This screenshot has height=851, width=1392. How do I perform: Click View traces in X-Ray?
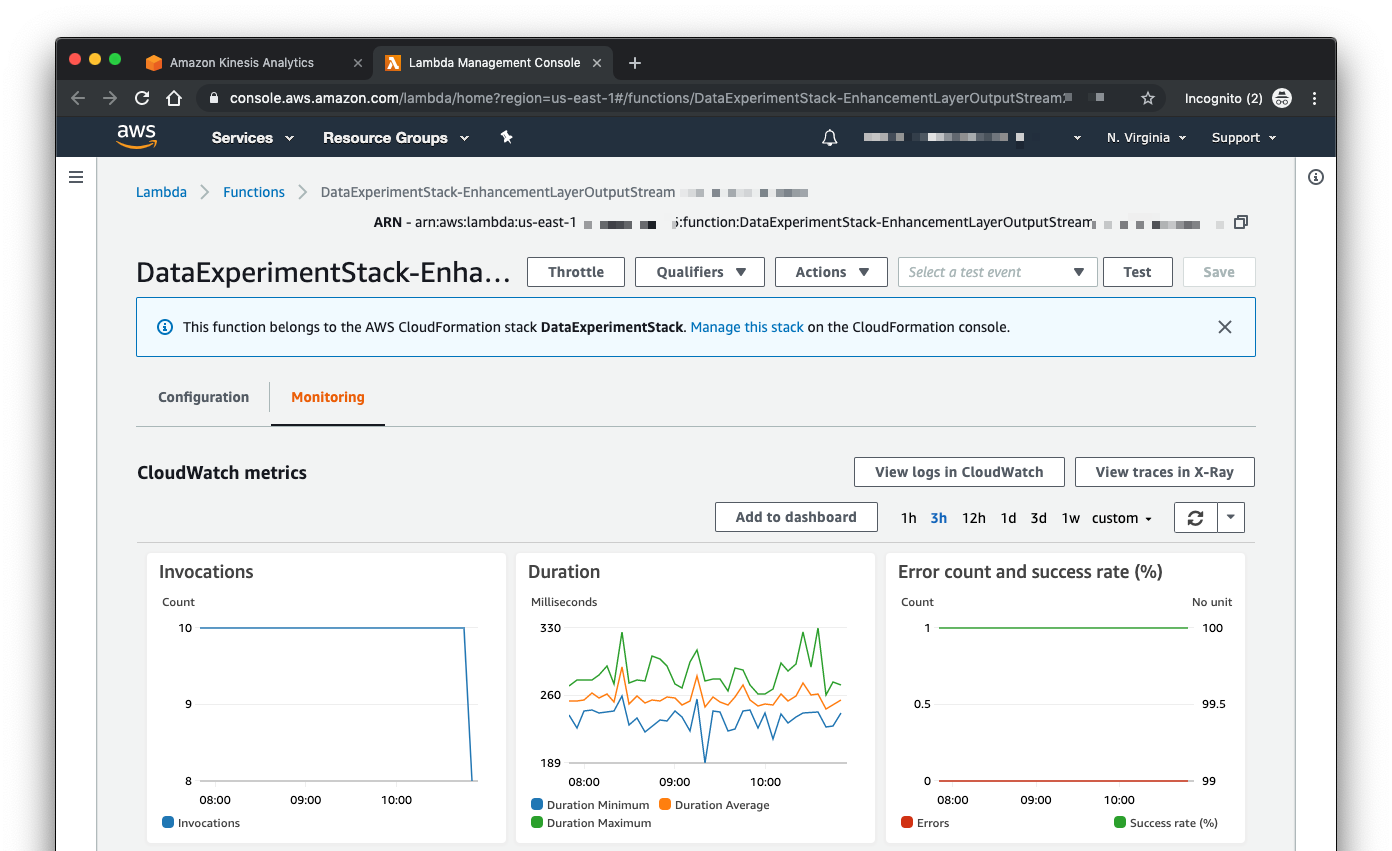[x=1165, y=472]
